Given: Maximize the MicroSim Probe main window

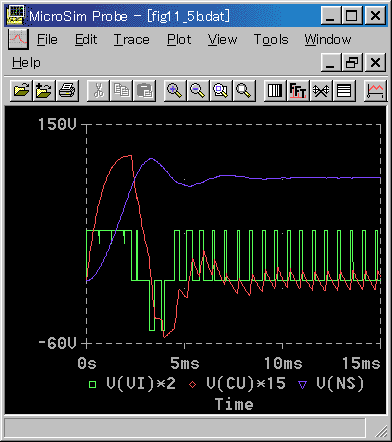Looking at the screenshot, I should (x=352, y=16).
